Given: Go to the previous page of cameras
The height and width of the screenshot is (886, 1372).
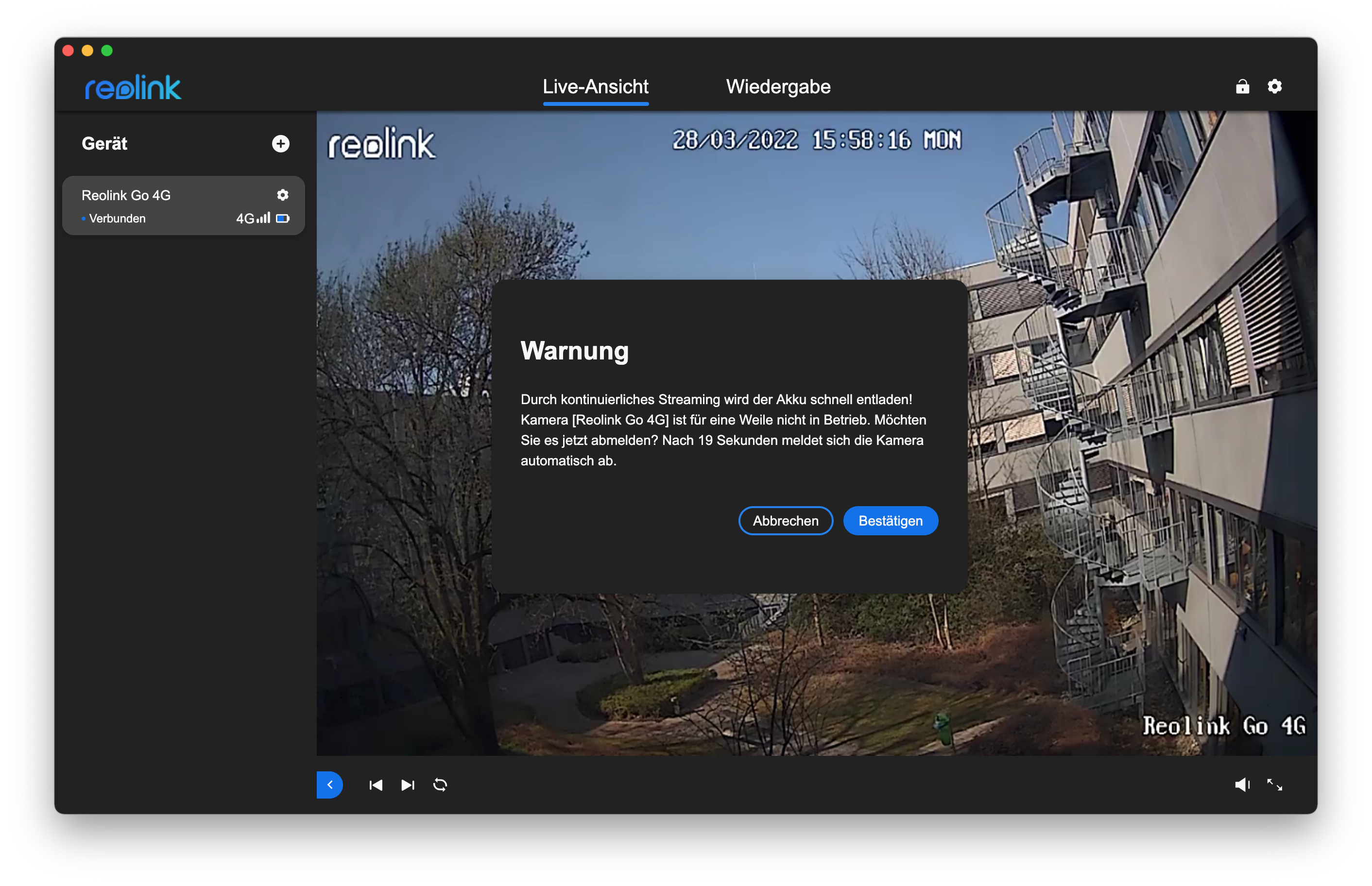Looking at the screenshot, I should 376,785.
